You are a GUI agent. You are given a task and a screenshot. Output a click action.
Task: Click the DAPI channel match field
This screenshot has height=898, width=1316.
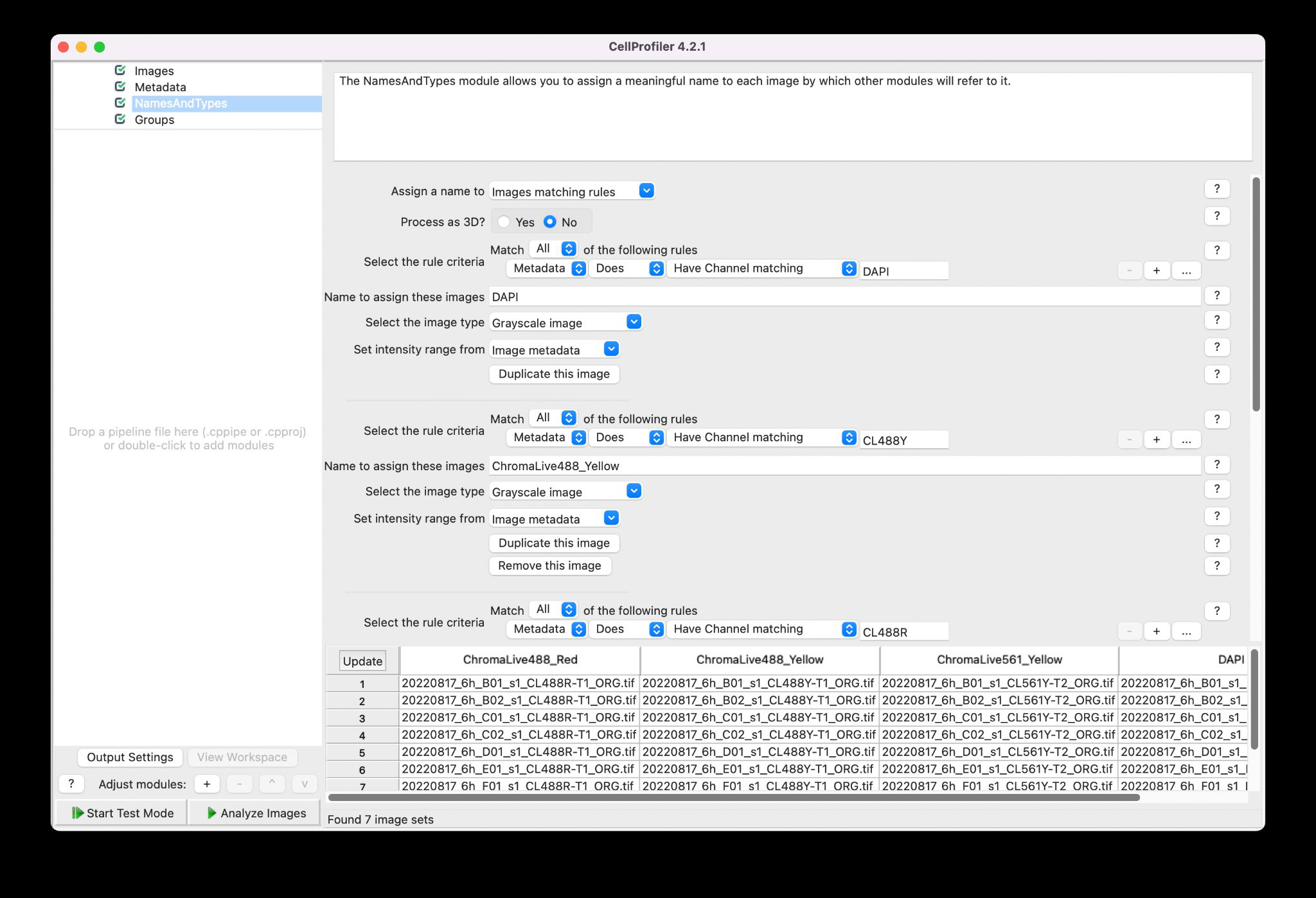click(904, 271)
